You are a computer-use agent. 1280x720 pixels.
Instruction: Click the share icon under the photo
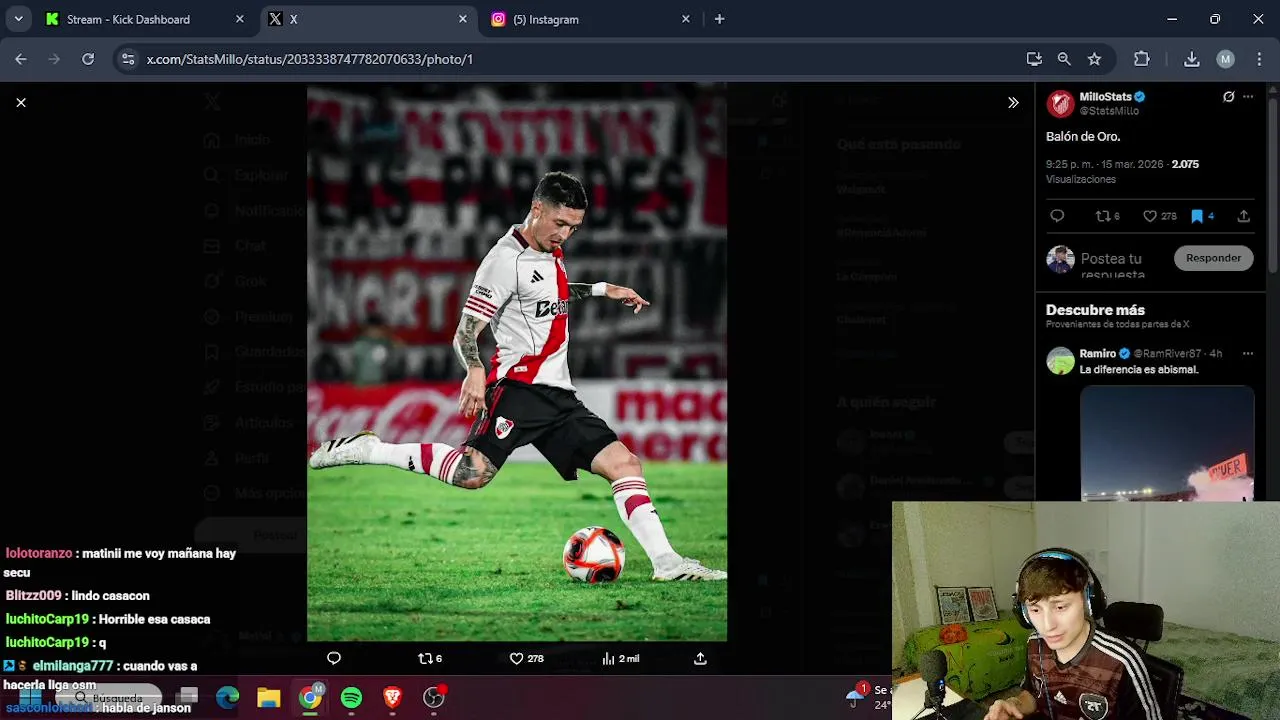tap(700, 658)
